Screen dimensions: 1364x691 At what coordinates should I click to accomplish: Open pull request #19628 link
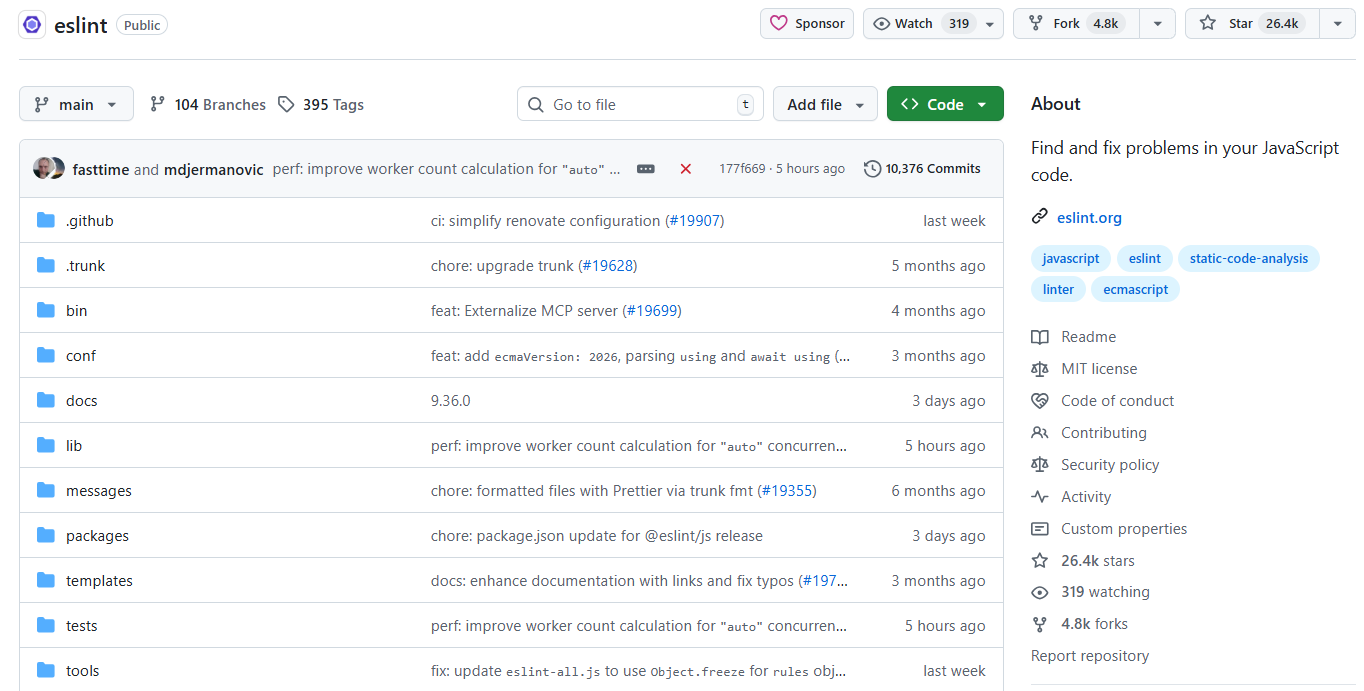tap(607, 266)
